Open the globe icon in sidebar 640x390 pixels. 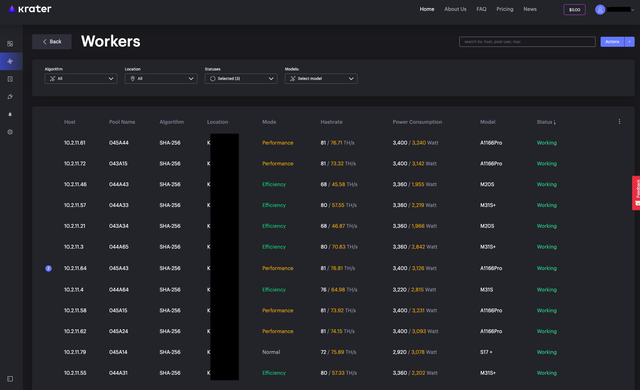tap(10, 132)
